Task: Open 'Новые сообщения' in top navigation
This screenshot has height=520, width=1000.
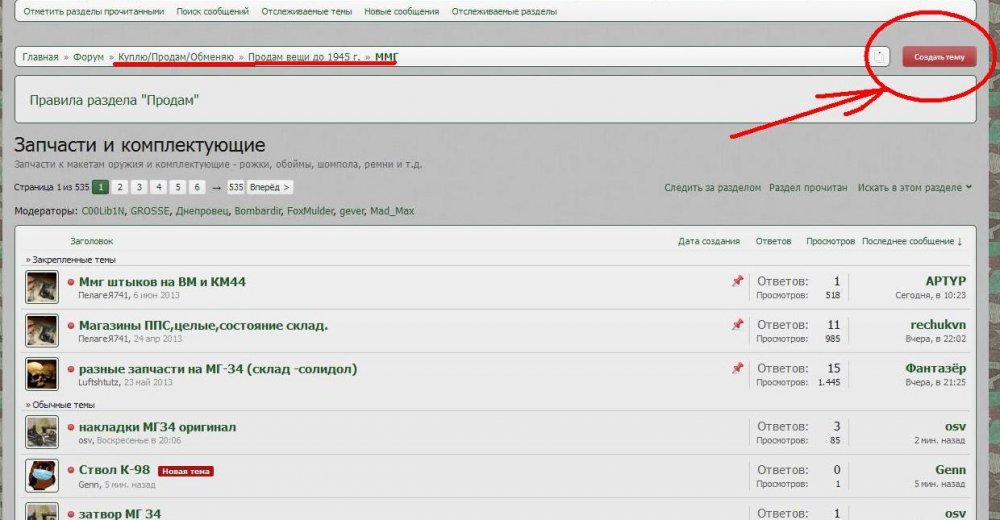Action: coord(401,12)
